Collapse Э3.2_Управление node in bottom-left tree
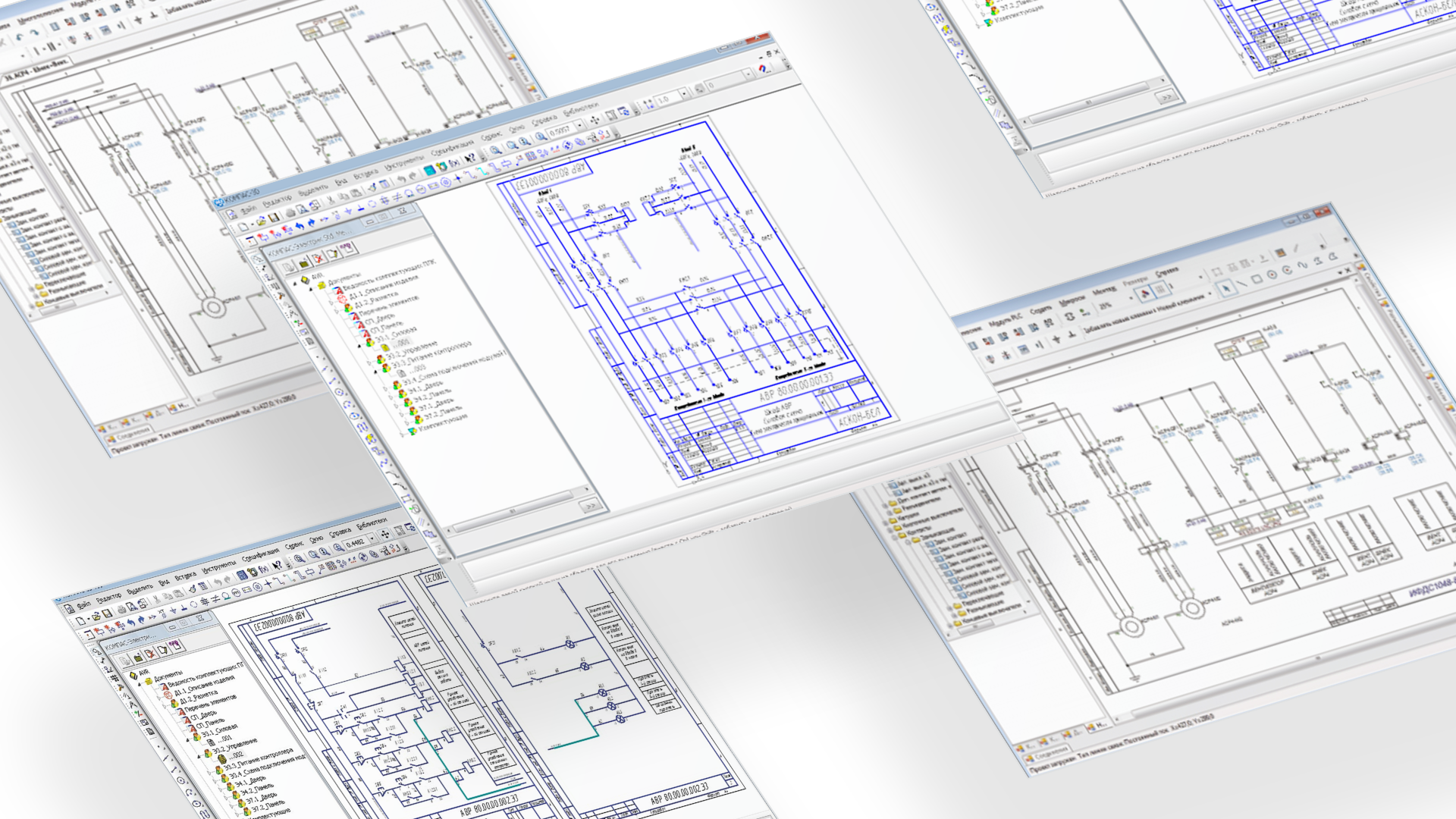Screen dimensions: 1456x819 [x=199, y=756]
